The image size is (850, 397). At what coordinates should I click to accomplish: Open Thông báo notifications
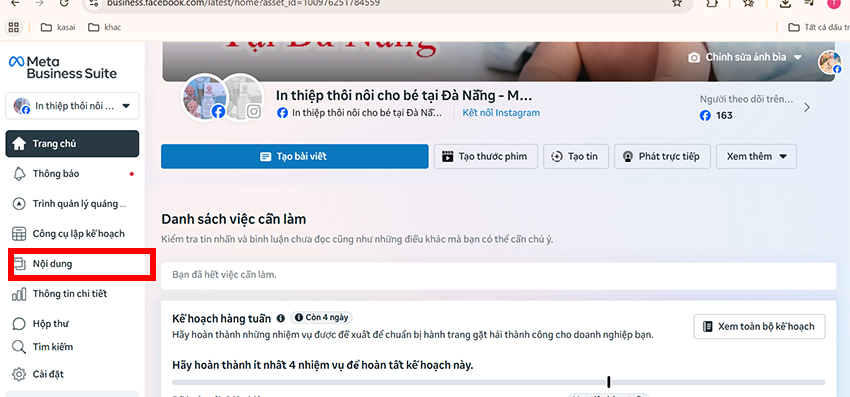tap(72, 174)
